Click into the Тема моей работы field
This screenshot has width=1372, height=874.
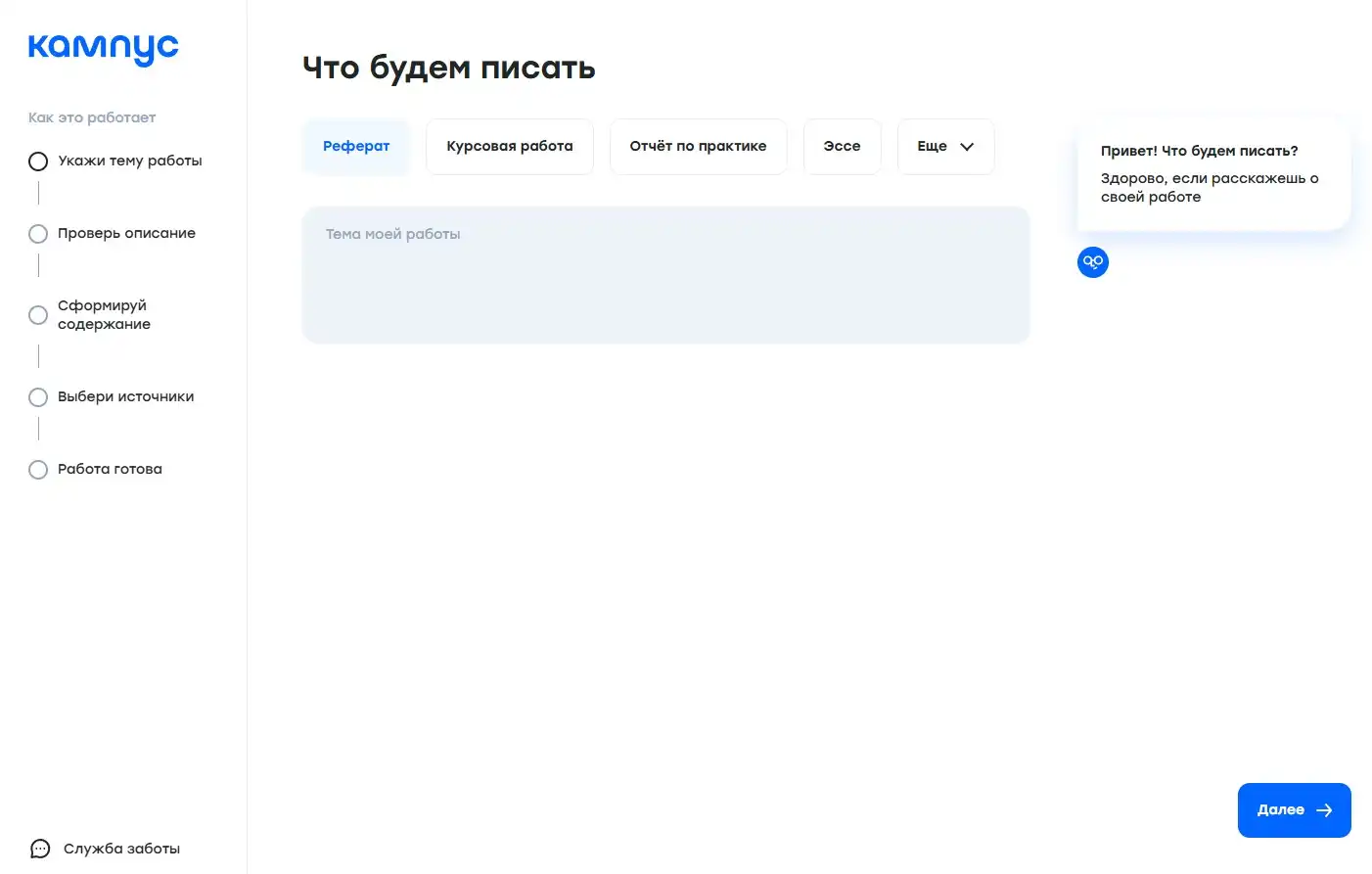pyautogui.click(x=665, y=275)
